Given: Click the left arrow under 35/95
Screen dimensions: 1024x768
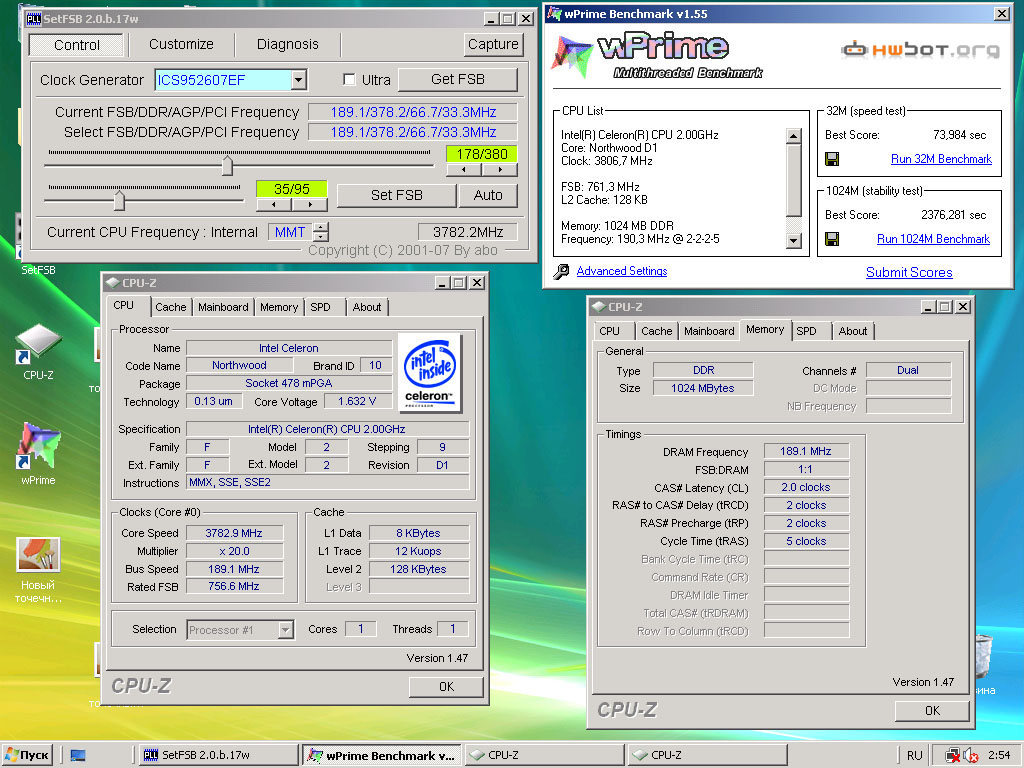Looking at the screenshot, I should tap(274, 204).
